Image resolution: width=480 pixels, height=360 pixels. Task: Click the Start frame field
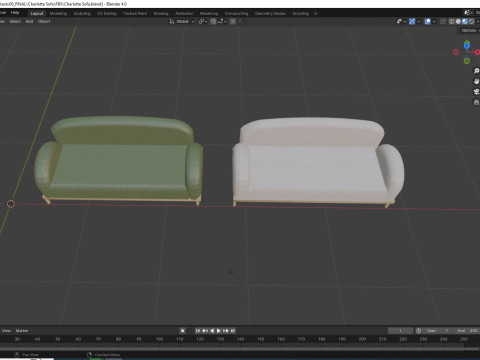click(x=438, y=331)
